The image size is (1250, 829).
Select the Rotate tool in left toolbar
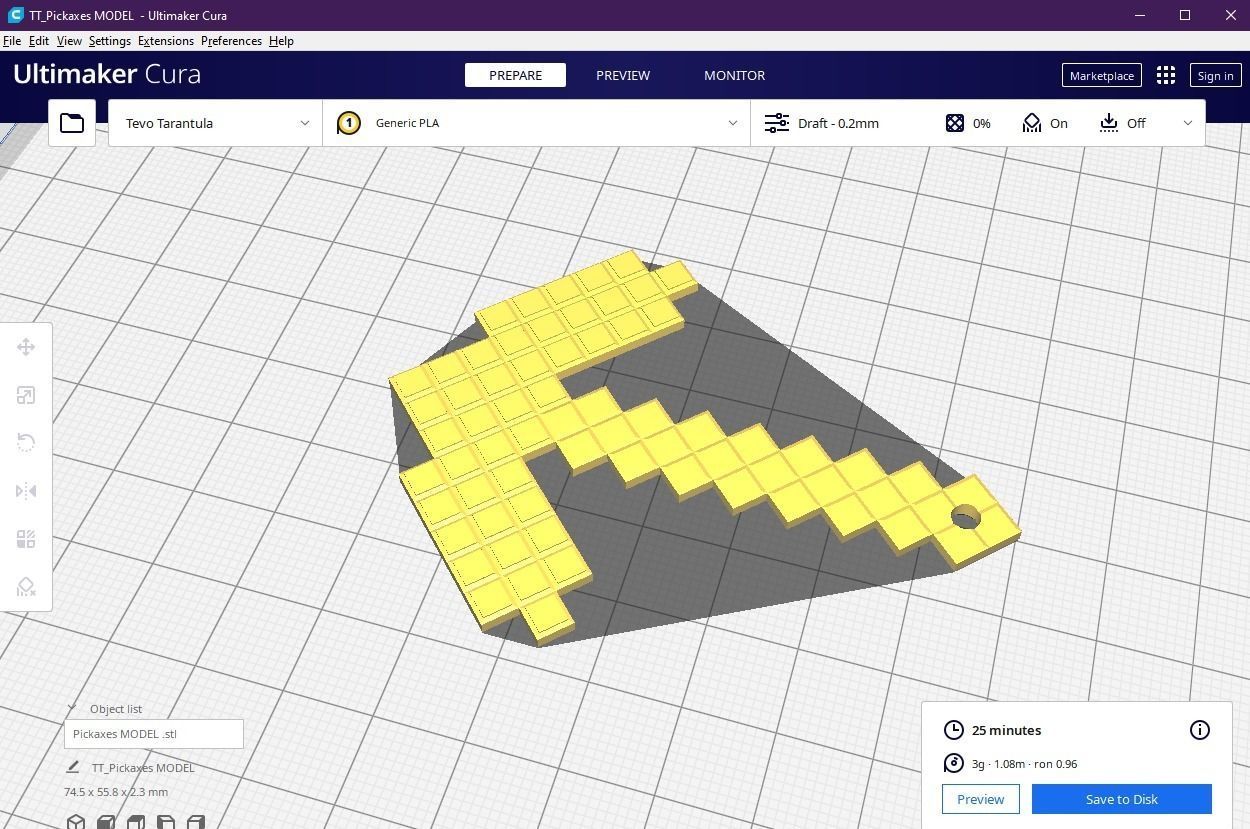pos(26,443)
